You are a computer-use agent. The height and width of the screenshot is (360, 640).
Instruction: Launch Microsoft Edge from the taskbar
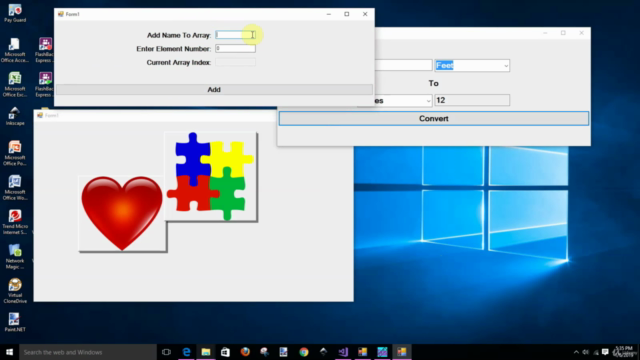186,352
